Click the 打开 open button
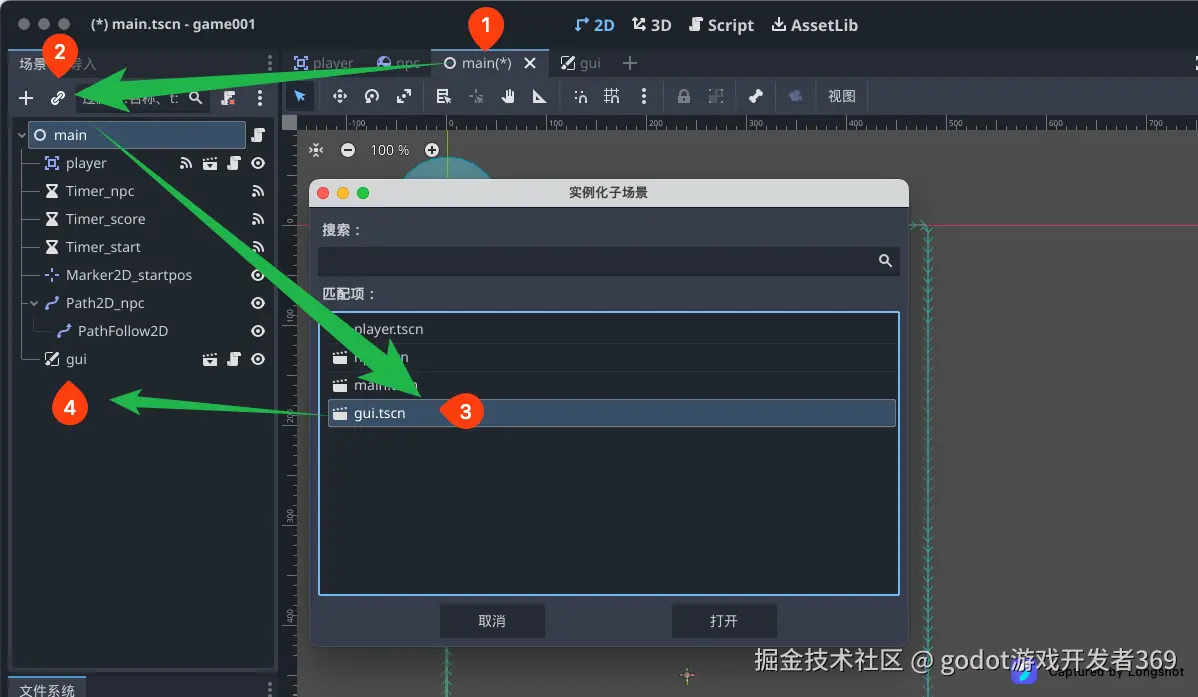 point(724,621)
